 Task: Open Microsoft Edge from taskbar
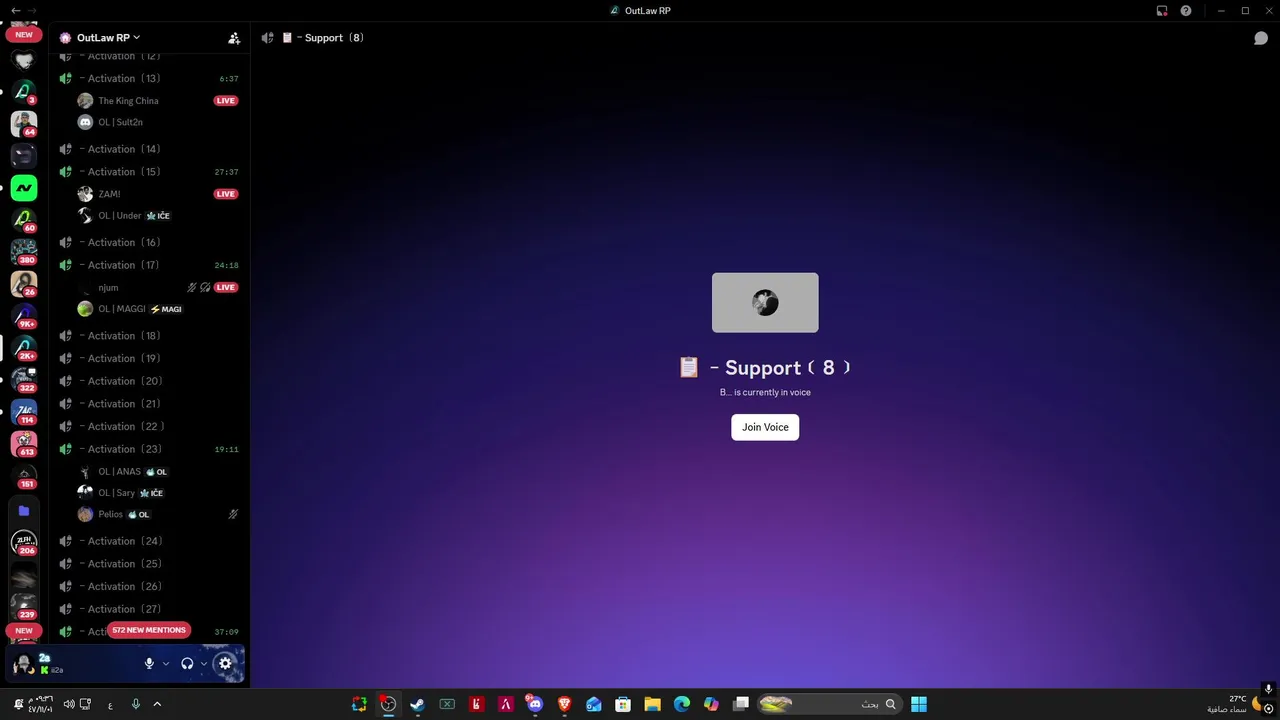pyautogui.click(x=682, y=704)
